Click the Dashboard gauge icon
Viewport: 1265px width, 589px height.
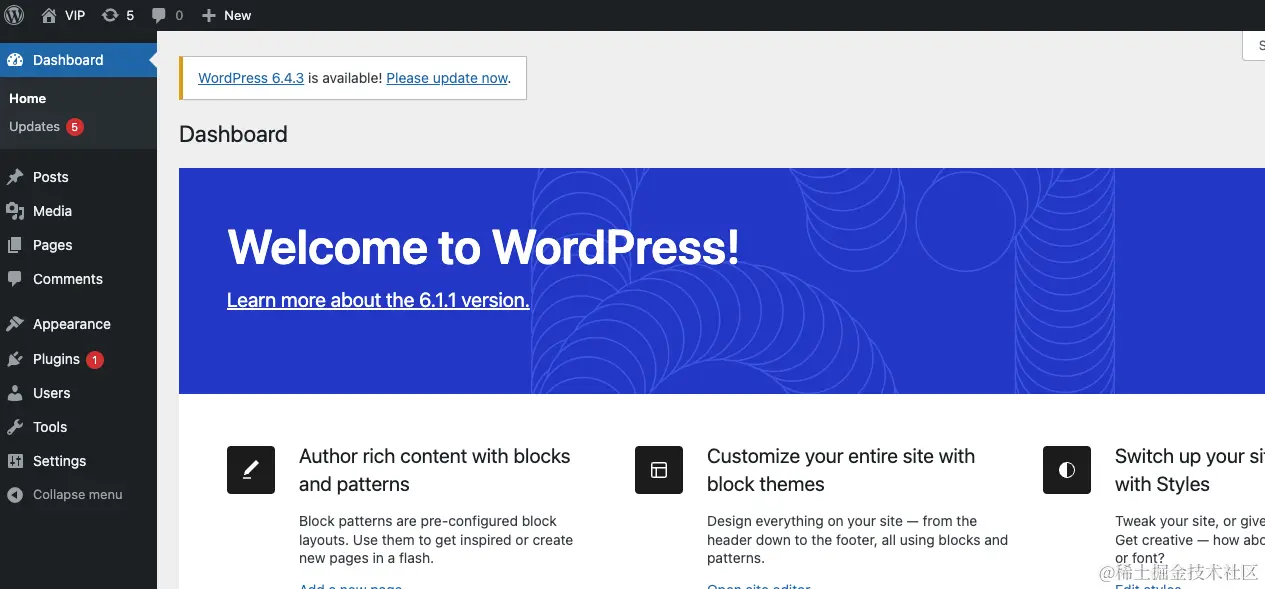coord(15,60)
